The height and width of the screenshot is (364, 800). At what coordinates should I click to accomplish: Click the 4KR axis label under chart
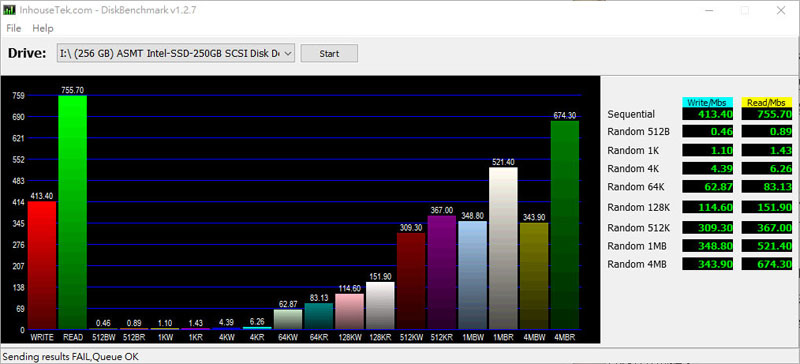[x=258, y=337]
